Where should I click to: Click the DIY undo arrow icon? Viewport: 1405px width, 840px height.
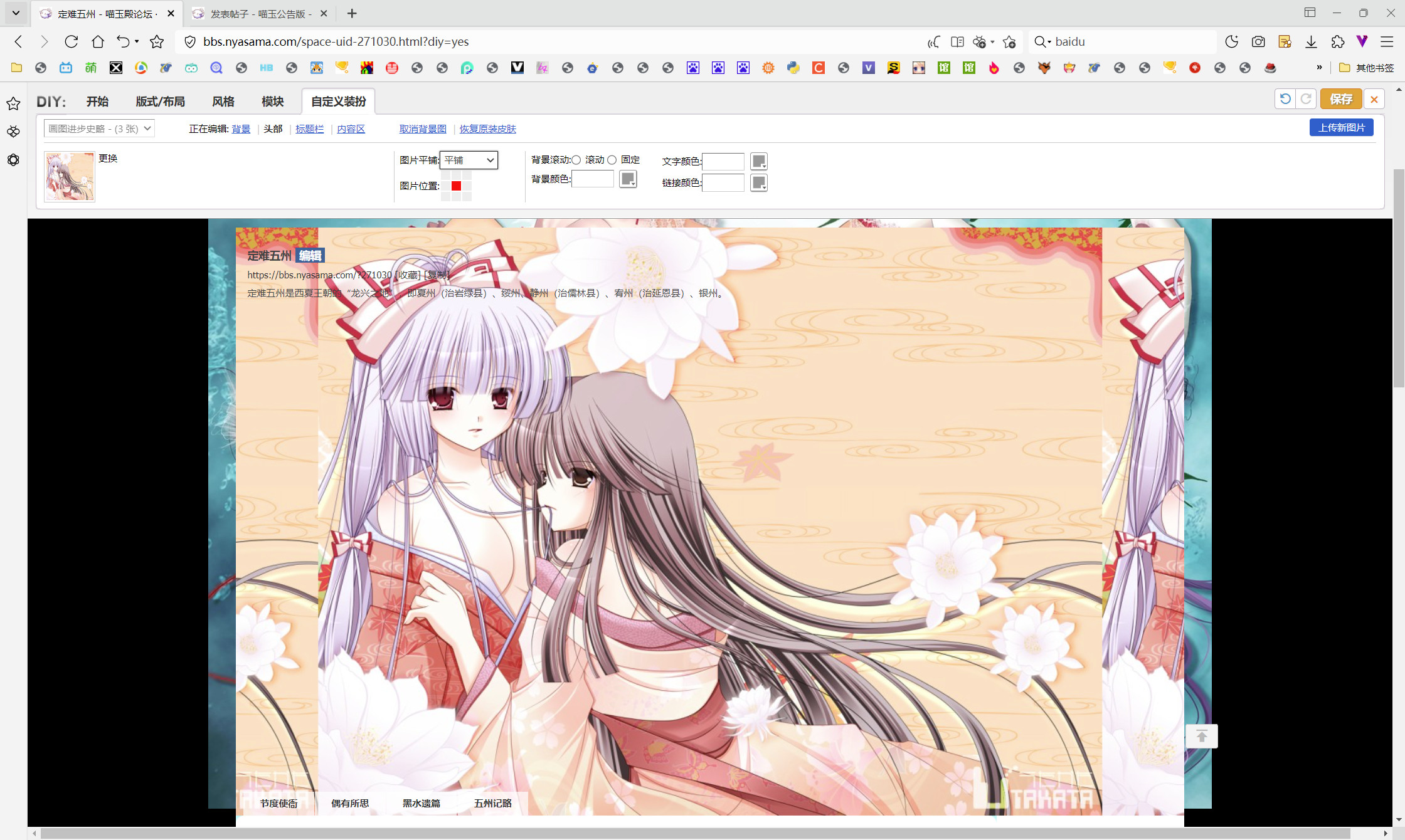1285,99
